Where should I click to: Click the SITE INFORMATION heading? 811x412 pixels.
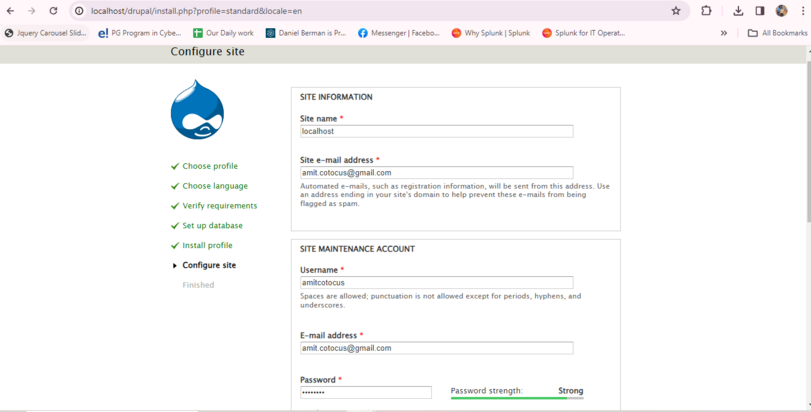click(336, 97)
